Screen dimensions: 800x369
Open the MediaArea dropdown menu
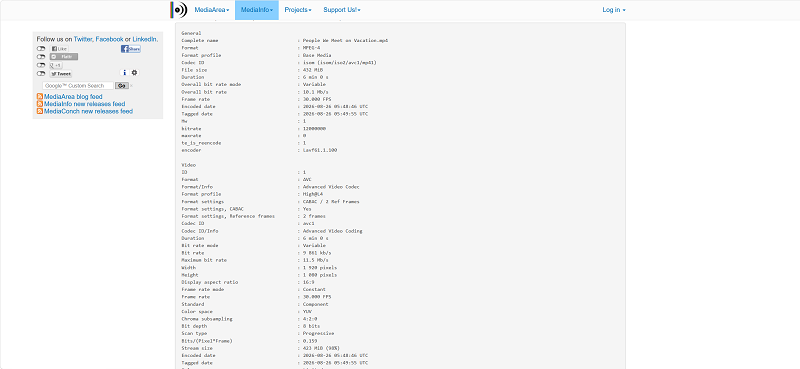click(x=212, y=10)
